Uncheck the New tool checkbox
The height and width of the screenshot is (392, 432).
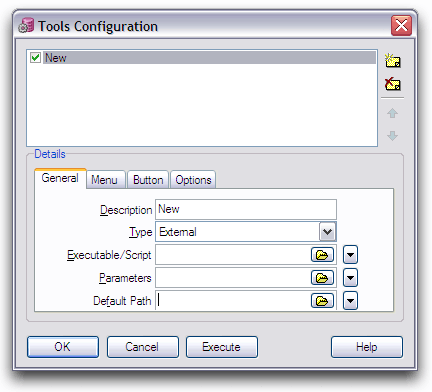pos(35,58)
